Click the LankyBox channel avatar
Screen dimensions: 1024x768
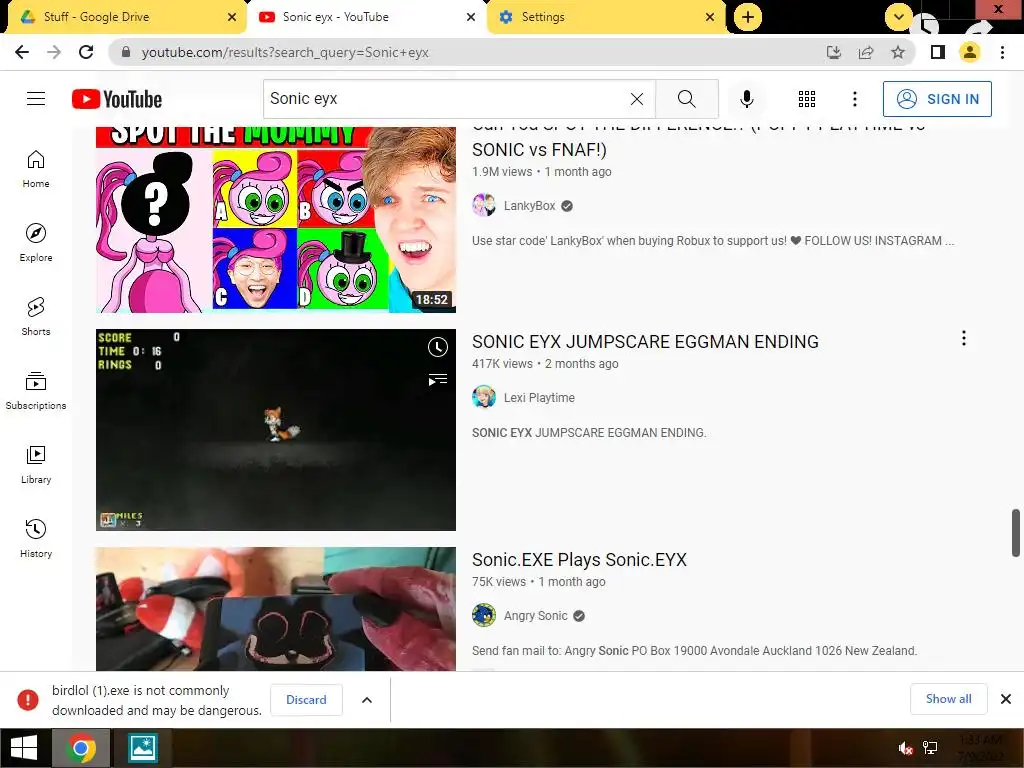point(484,205)
